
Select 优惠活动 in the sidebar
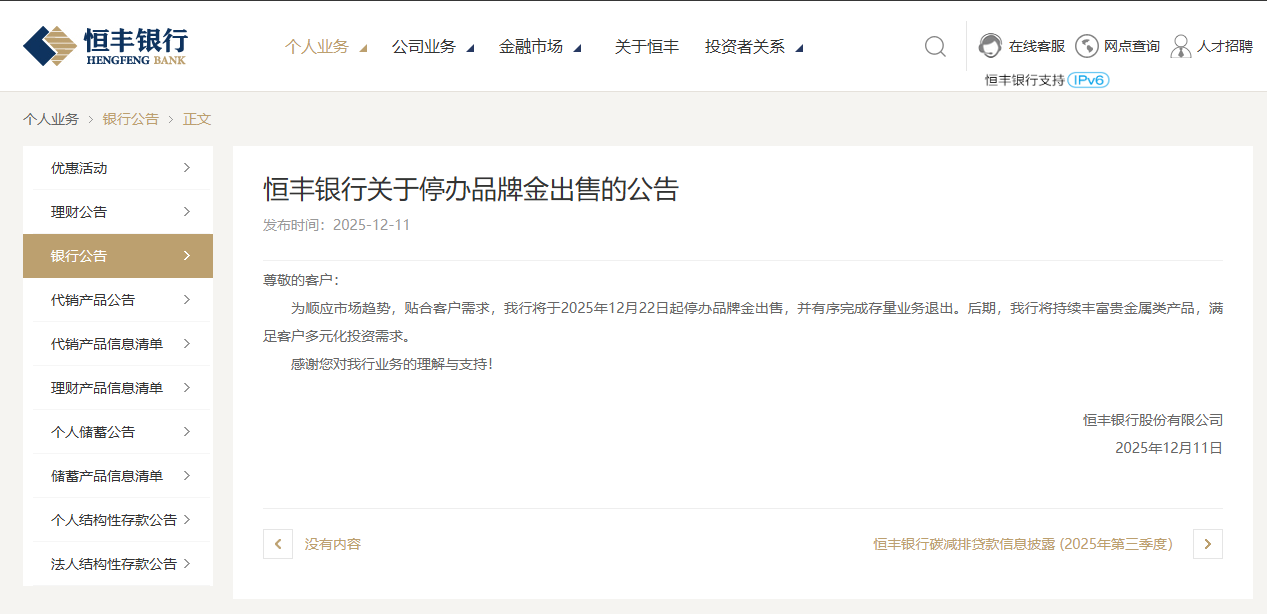(x=118, y=168)
